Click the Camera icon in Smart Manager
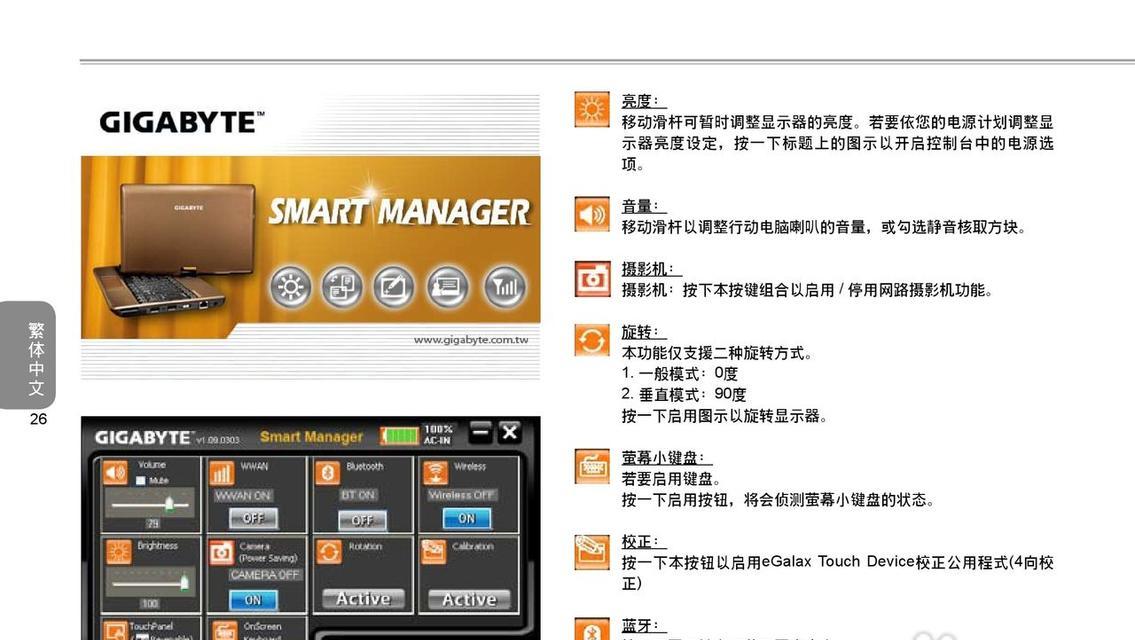This screenshot has height=640, width=1135. [x=221, y=552]
